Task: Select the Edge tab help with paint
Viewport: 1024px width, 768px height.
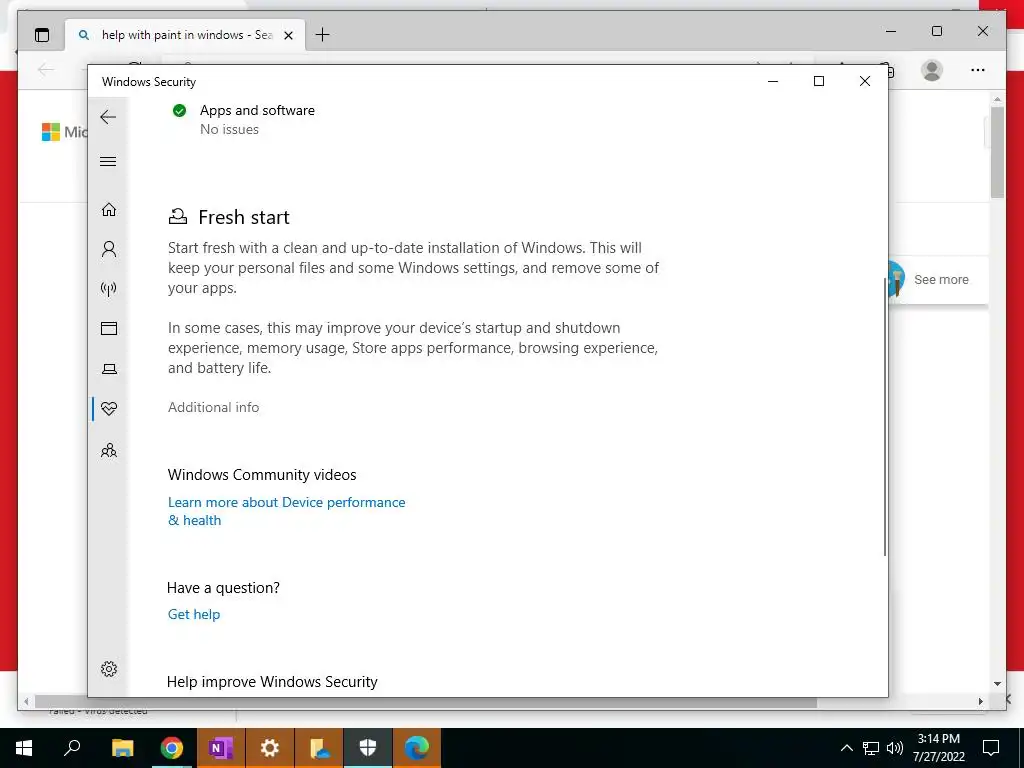Action: 185,35
